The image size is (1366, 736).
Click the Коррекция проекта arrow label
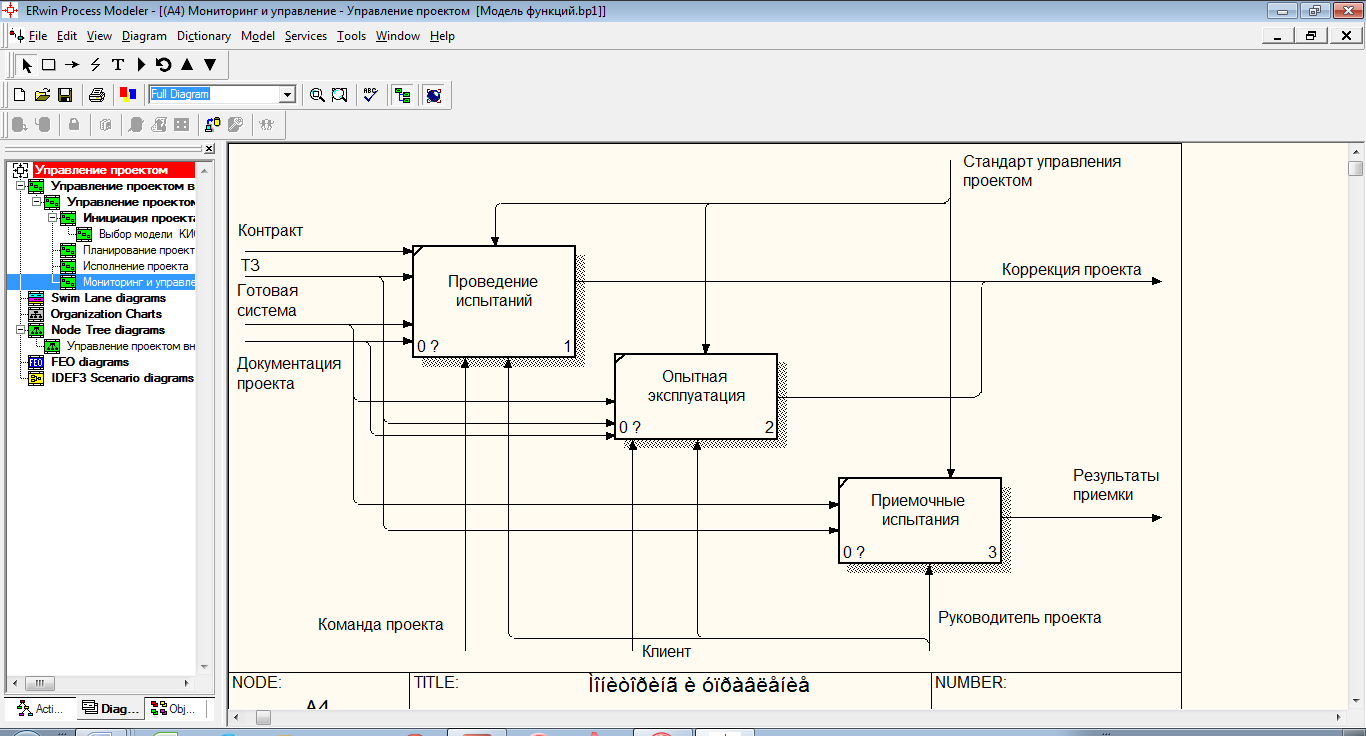tap(1071, 270)
